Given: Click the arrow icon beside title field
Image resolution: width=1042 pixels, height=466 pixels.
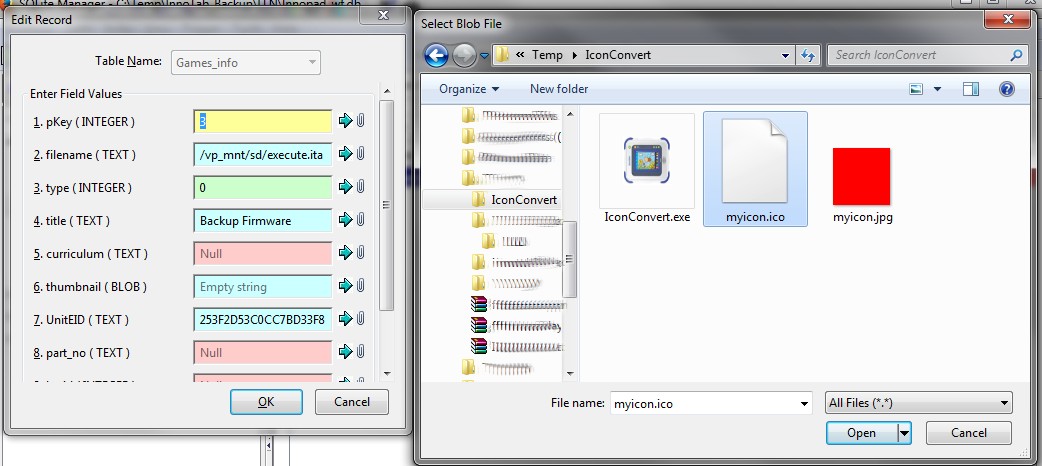Looking at the screenshot, I should coord(345,220).
